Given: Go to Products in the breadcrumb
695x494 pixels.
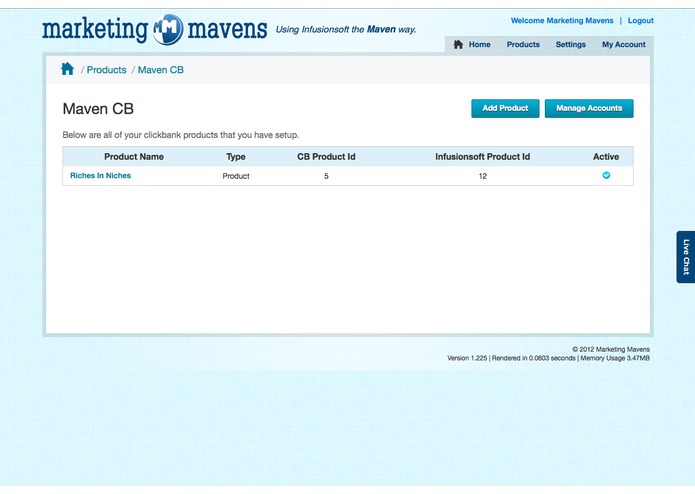Looking at the screenshot, I should coord(106,70).
